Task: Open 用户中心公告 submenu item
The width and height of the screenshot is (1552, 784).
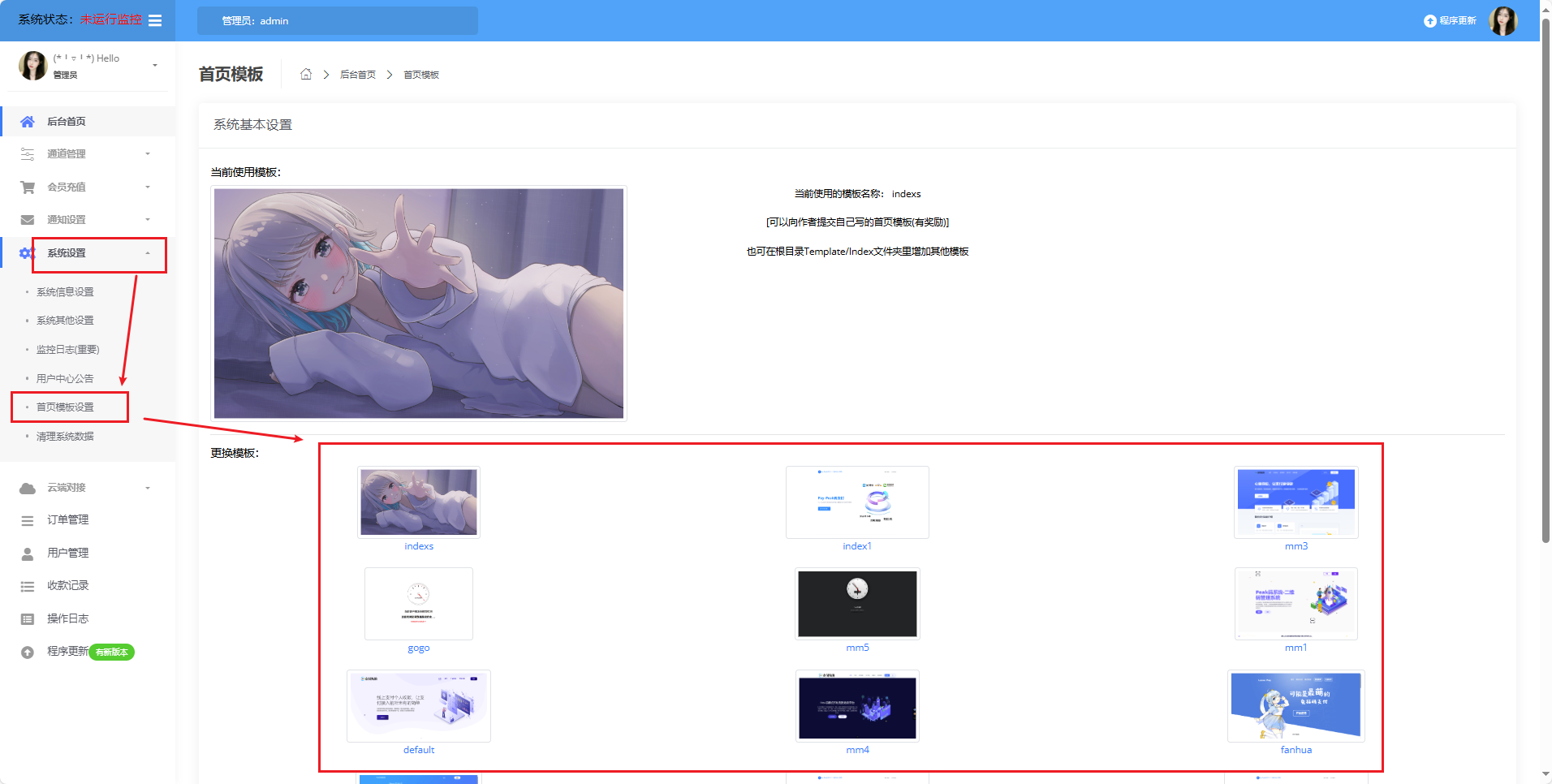Action: pyautogui.click(x=65, y=379)
